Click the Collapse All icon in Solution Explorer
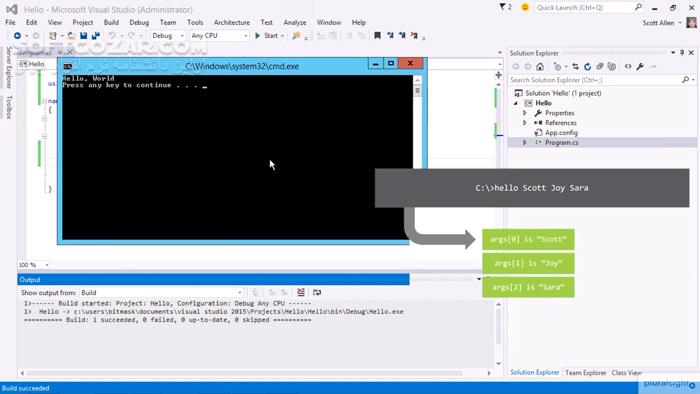700x394 pixels. tap(600, 66)
